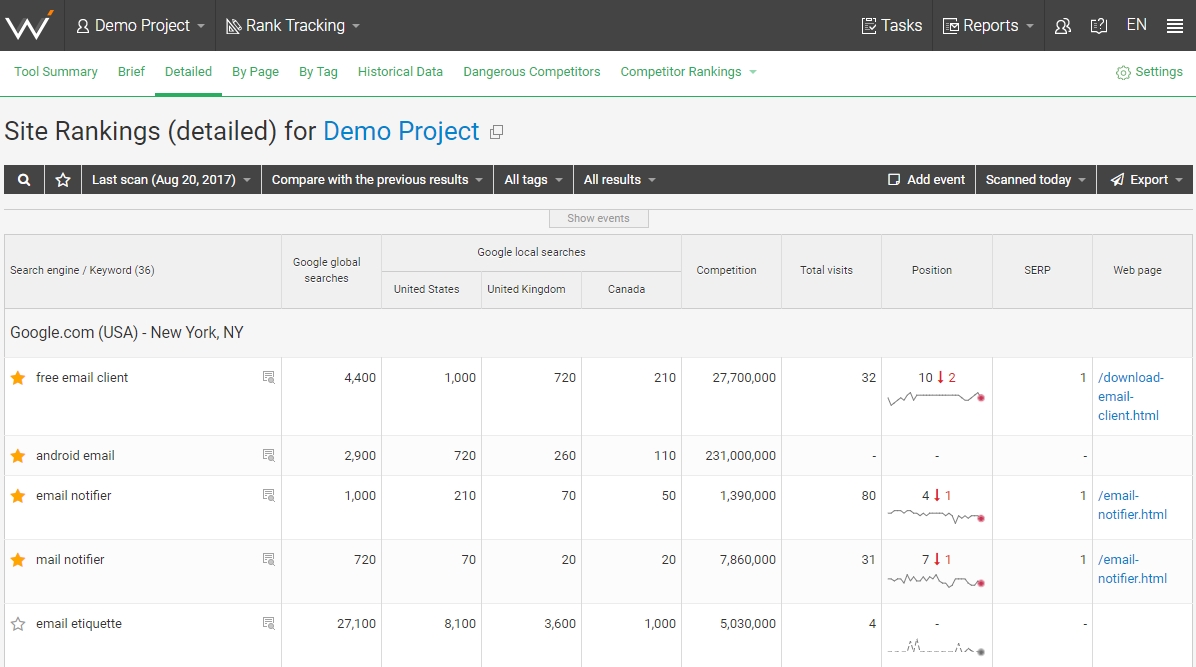Select the email etiquette keyword text
1196x667 pixels.
[79, 624]
